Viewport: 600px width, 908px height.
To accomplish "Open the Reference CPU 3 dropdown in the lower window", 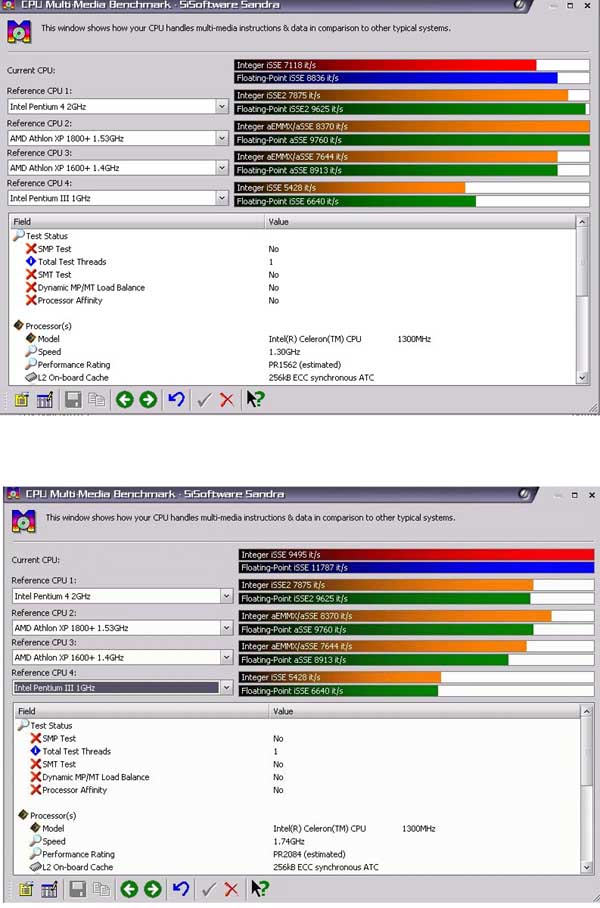I will pos(226,657).
